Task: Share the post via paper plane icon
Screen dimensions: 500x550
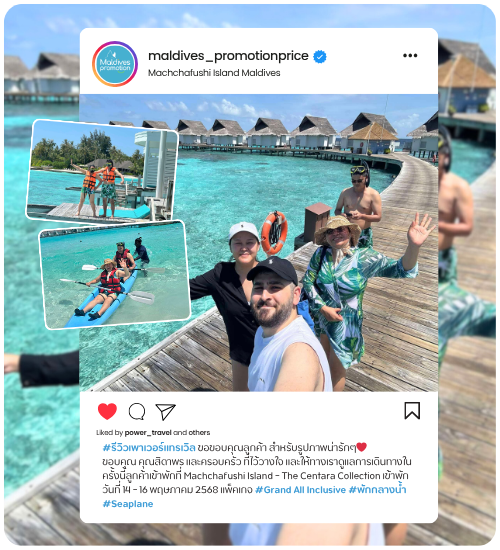Action: [x=165, y=411]
